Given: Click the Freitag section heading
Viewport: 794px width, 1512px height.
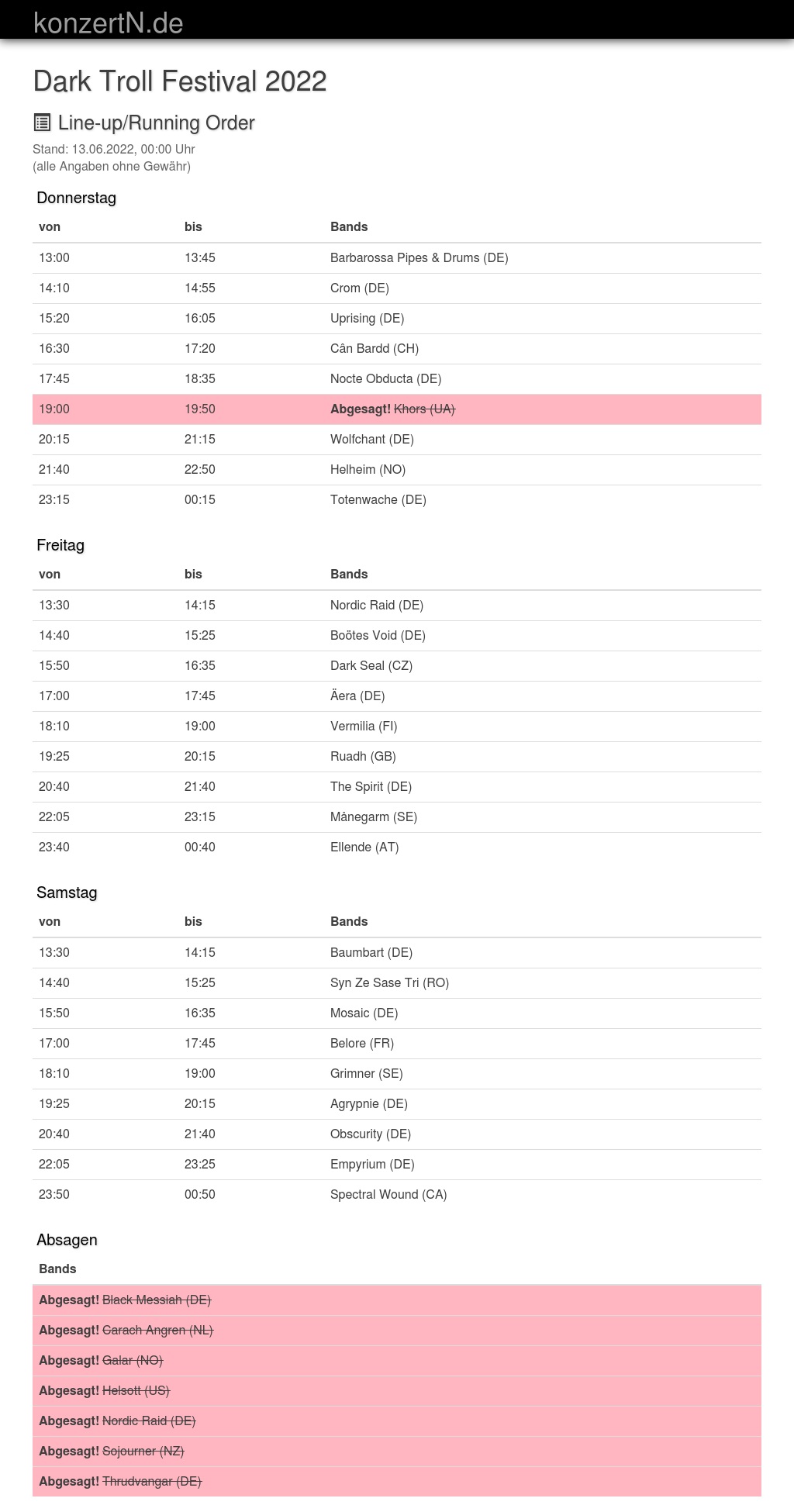Looking at the screenshot, I should coord(60,545).
